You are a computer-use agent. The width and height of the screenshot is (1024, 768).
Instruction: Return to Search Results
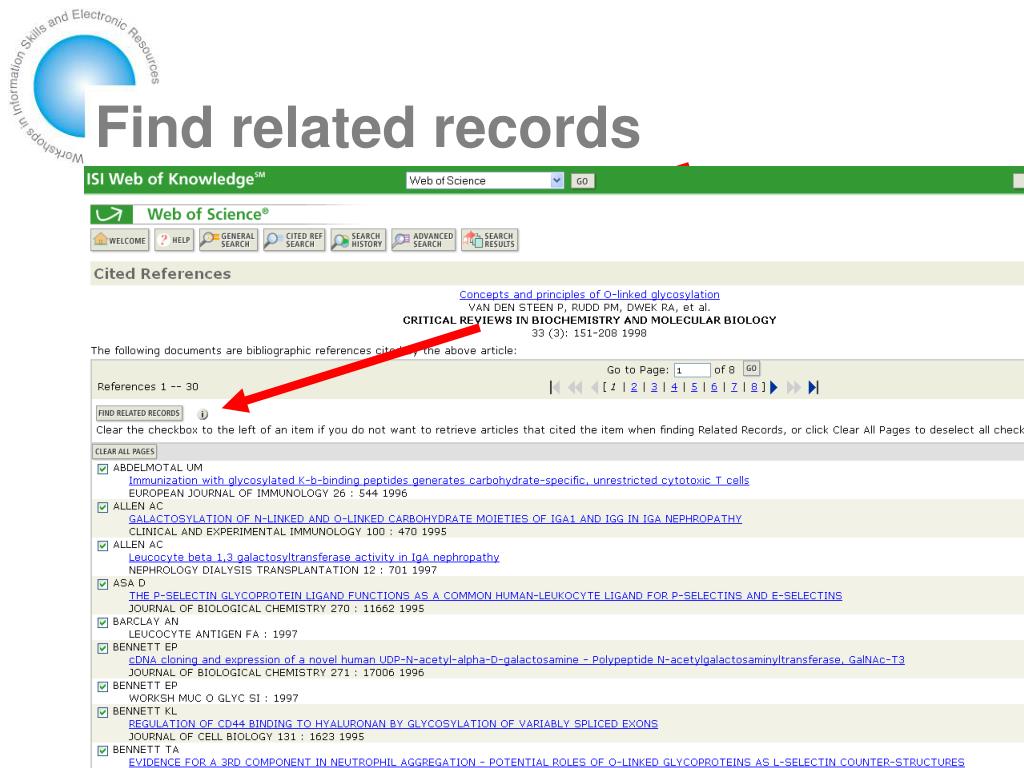[490, 240]
